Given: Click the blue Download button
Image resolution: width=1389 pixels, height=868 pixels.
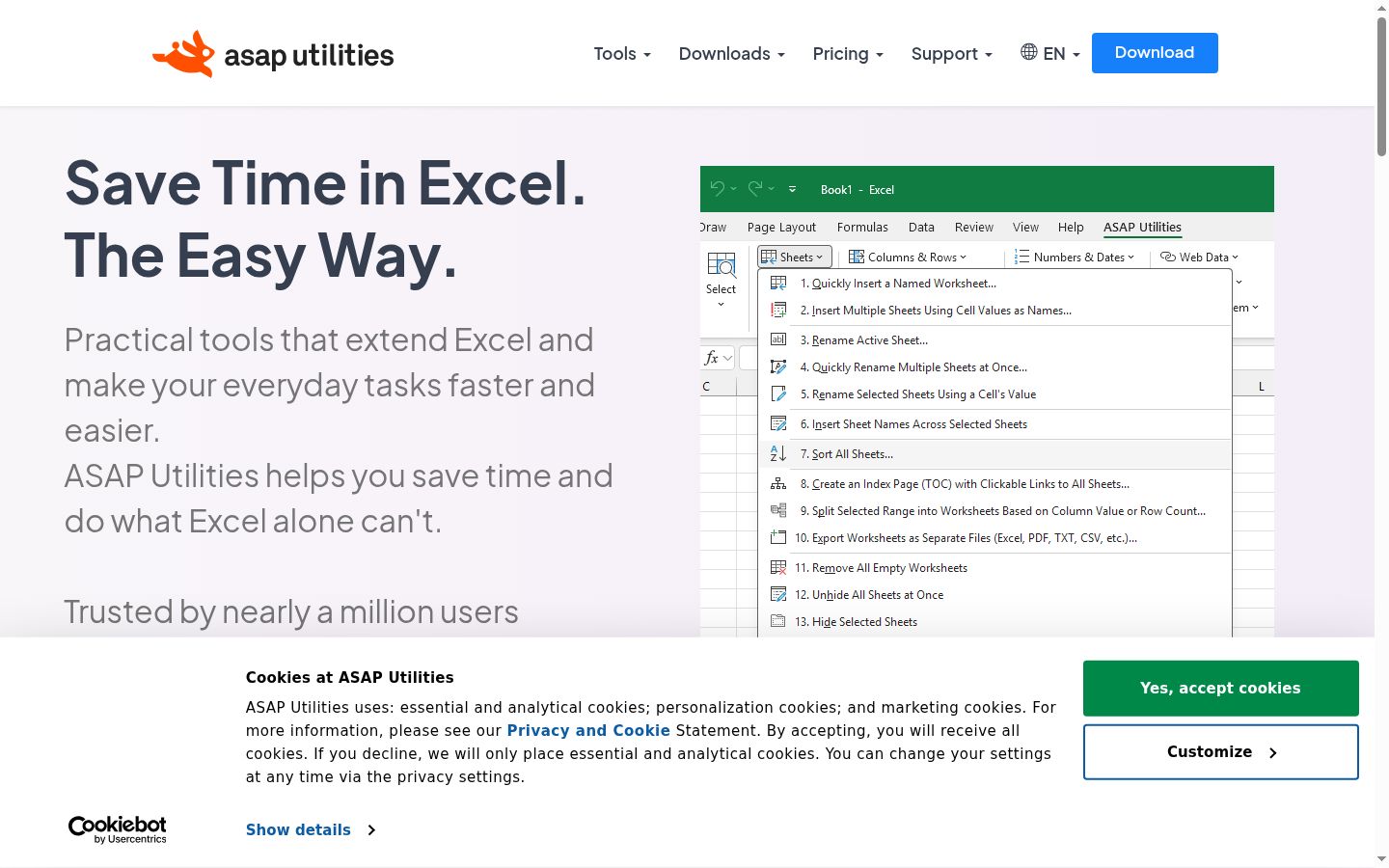Looking at the screenshot, I should pos(1155,53).
